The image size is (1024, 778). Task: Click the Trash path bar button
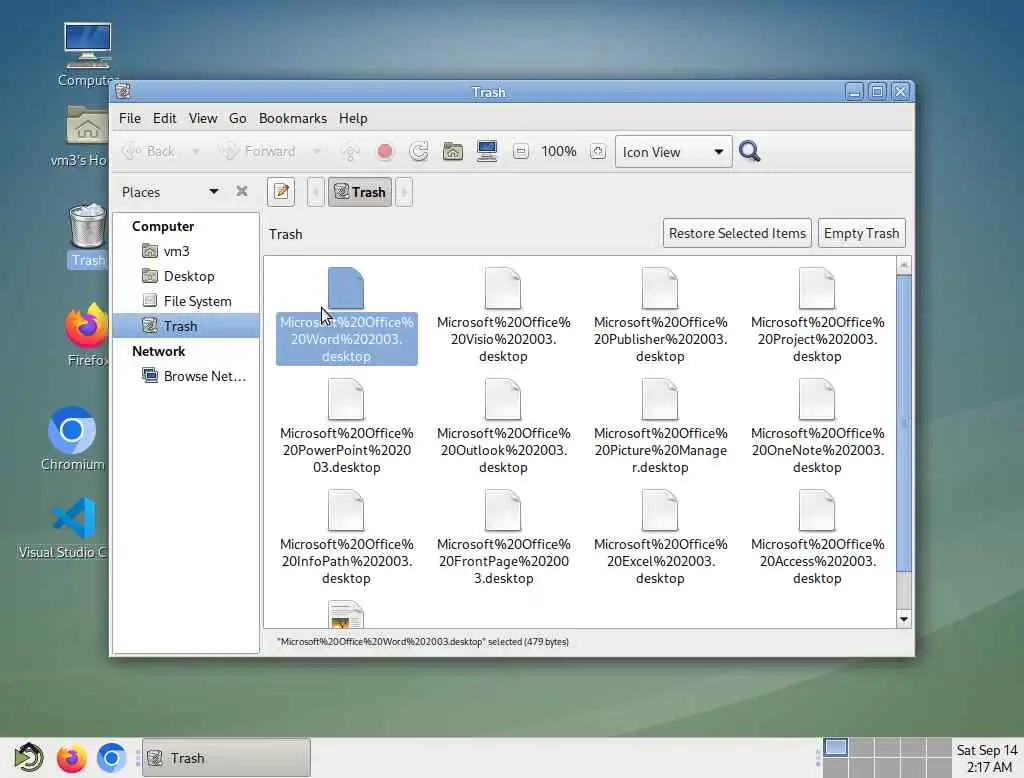(x=360, y=192)
